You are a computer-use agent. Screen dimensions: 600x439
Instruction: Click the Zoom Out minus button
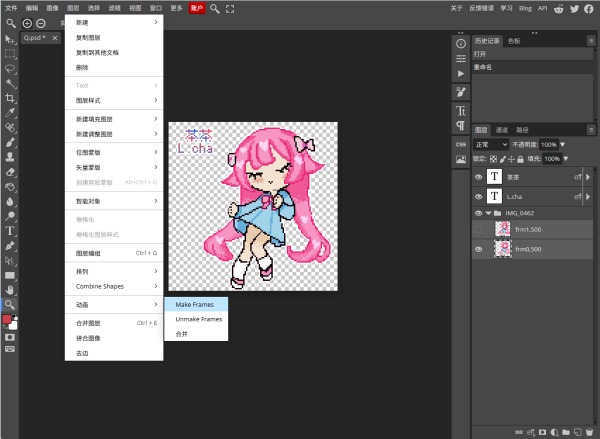pyautogui.click(x=41, y=23)
